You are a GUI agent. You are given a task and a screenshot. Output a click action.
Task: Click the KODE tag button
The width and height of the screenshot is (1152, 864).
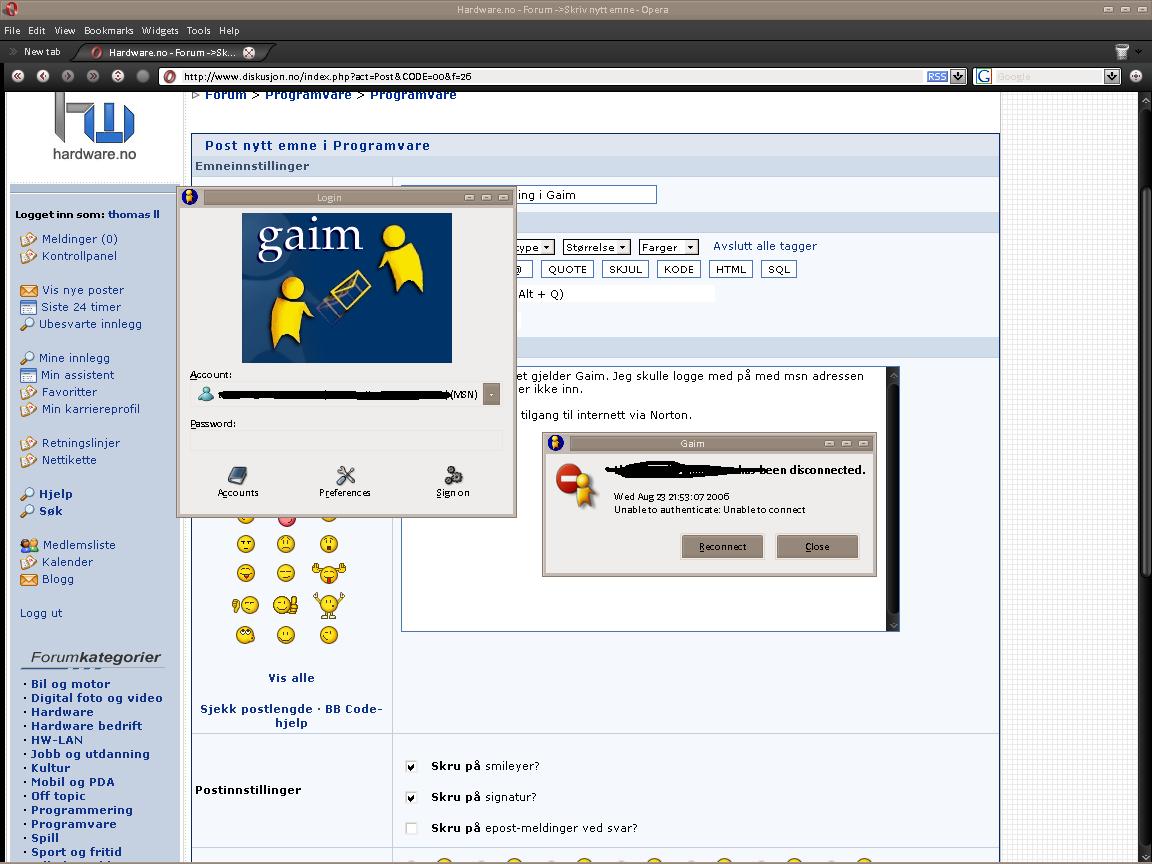click(x=679, y=270)
